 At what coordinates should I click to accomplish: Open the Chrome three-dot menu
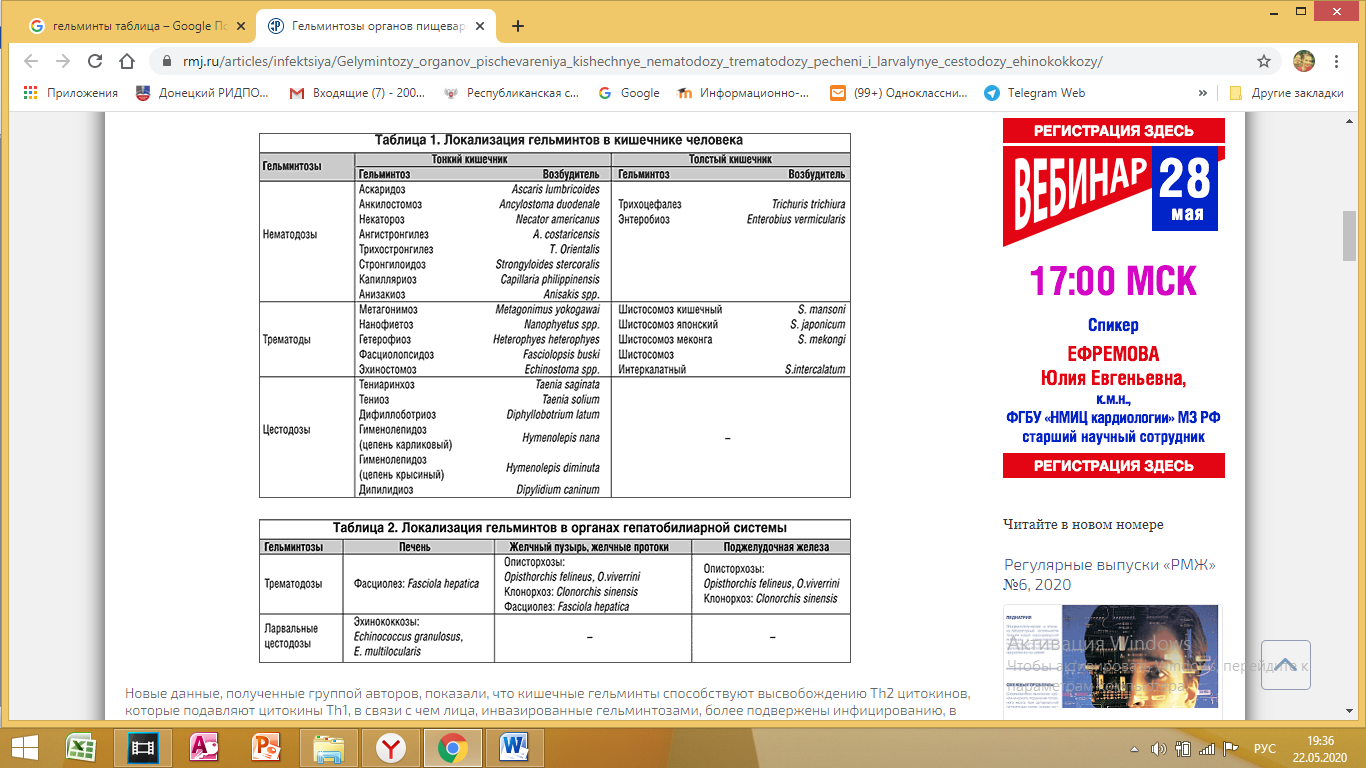point(1337,61)
